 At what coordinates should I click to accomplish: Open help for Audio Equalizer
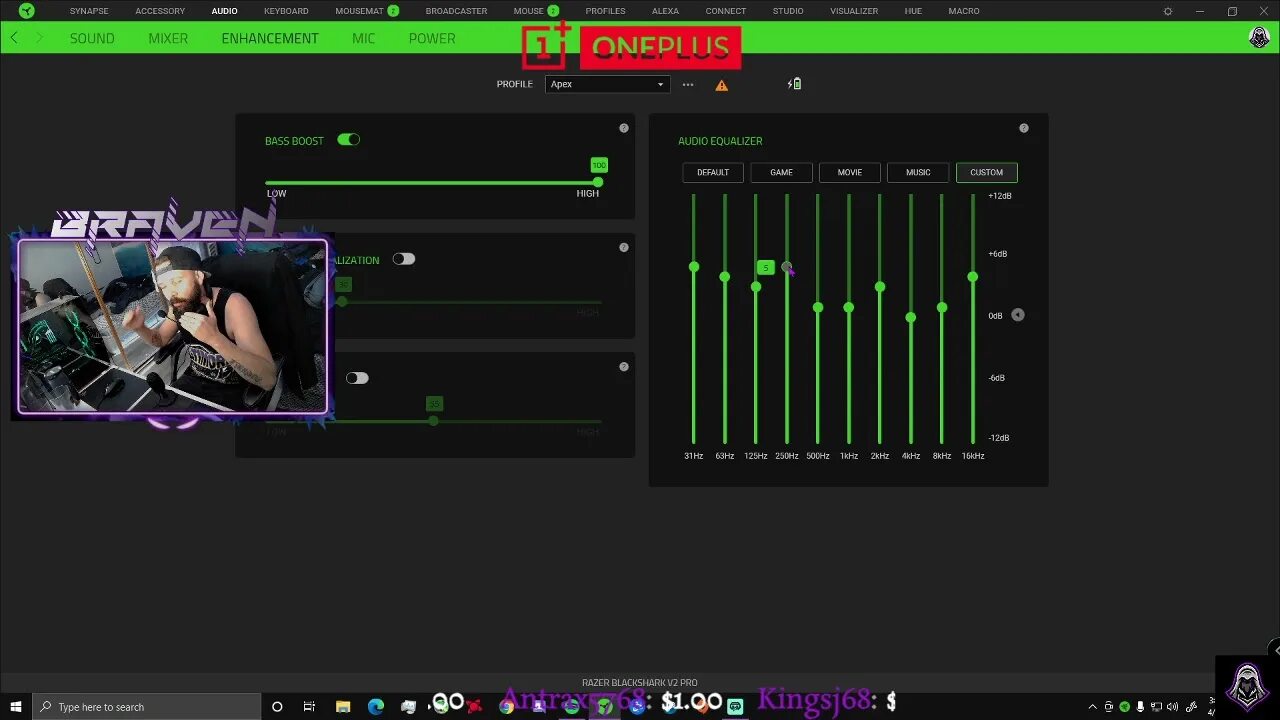1024,128
